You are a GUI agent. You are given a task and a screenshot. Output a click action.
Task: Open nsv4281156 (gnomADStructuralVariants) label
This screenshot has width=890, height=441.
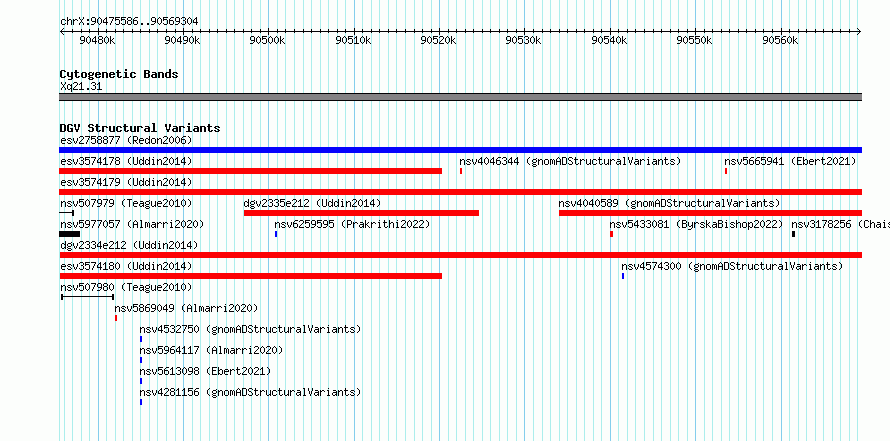tap(250, 392)
